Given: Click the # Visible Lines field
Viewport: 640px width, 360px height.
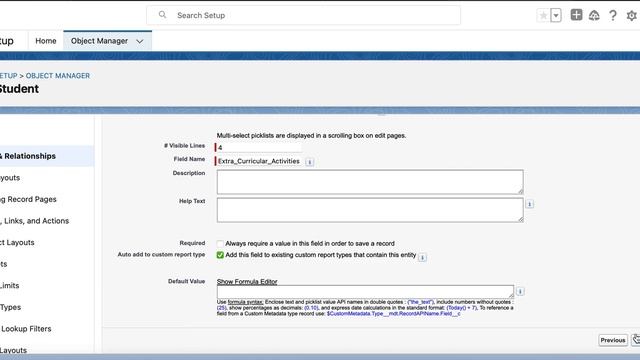Looking at the screenshot, I should 259,147.
